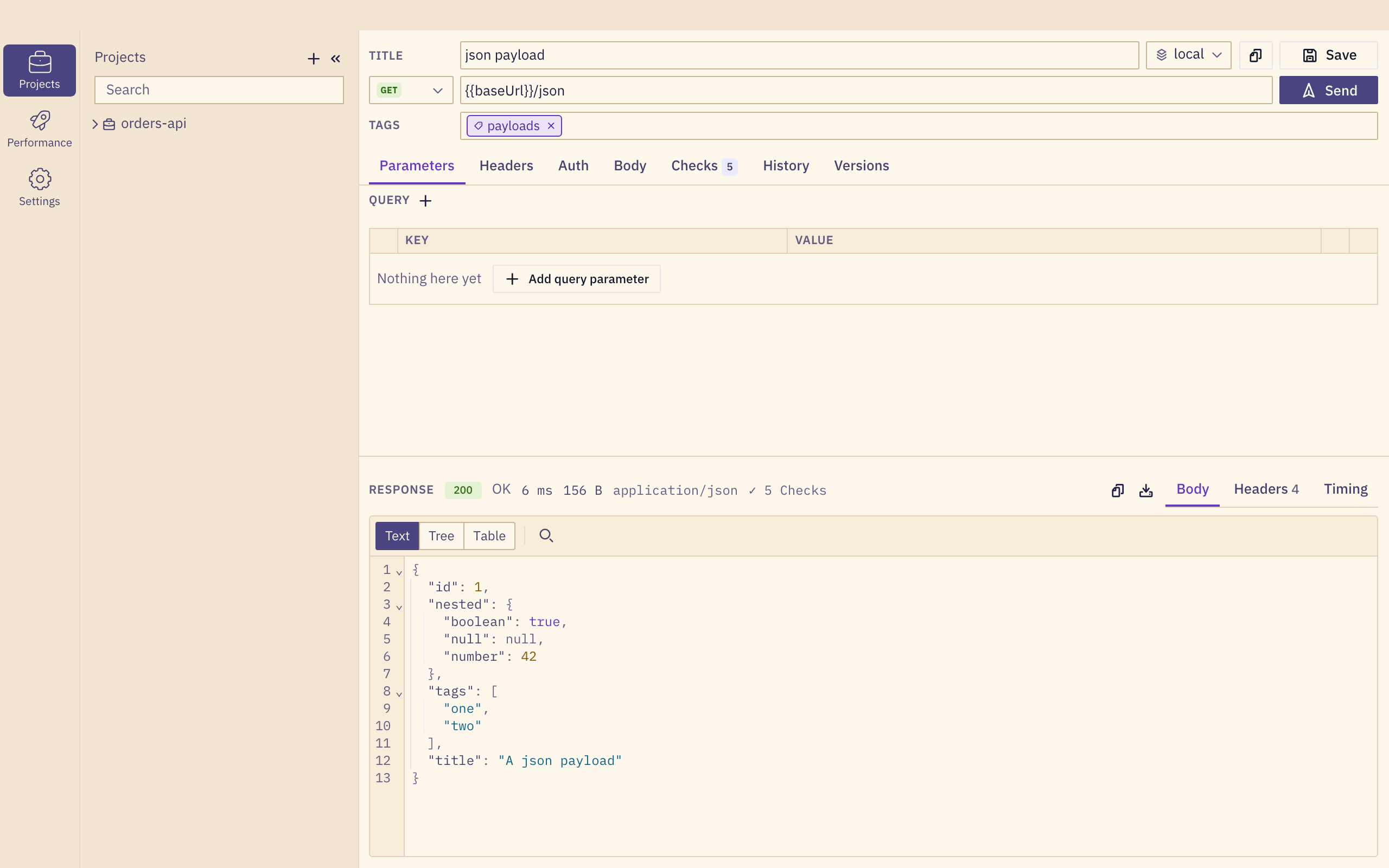Switch to the Auth tab

[x=574, y=166]
